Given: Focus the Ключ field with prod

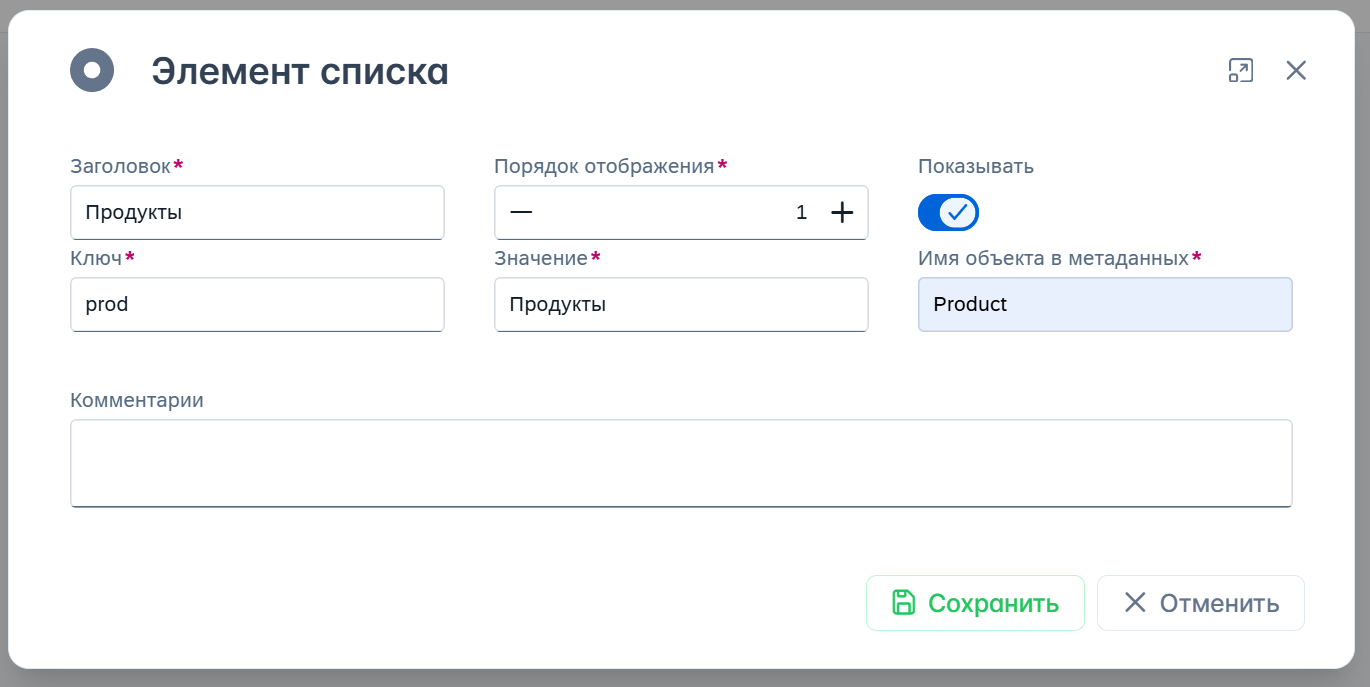Looking at the screenshot, I should click(x=257, y=304).
